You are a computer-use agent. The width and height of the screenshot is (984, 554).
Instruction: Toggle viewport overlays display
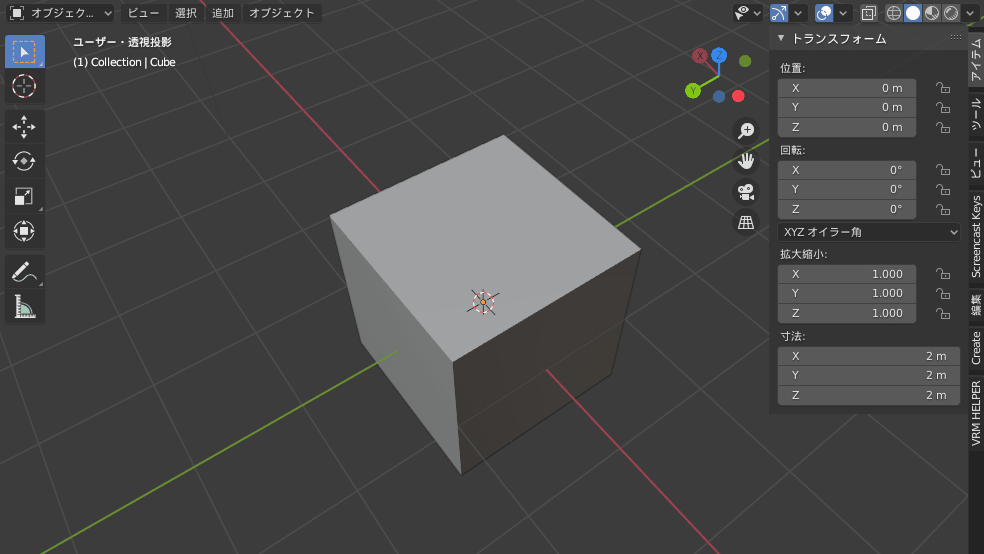click(824, 13)
